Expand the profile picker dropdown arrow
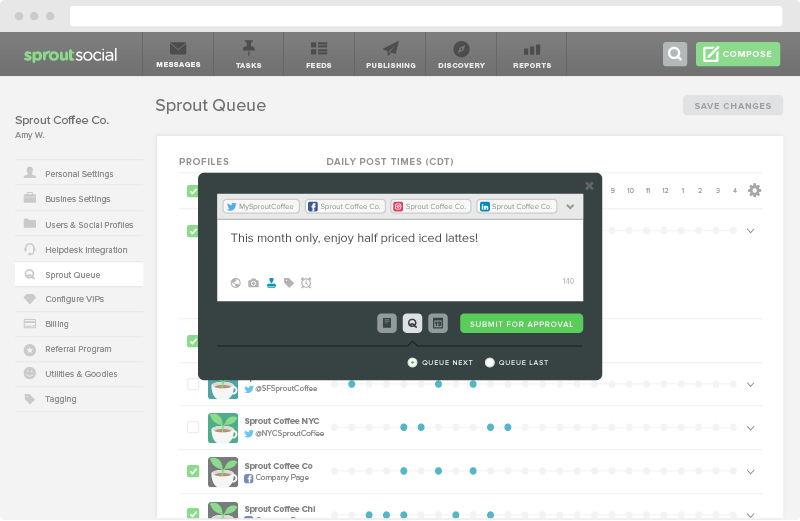This screenshot has width=800, height=521. [570, 207]
